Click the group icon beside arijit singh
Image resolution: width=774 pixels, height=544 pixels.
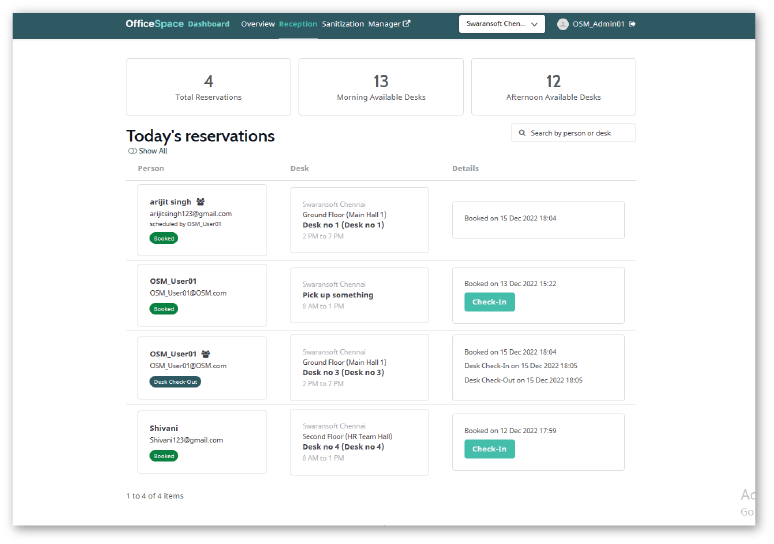[x=201, y=201]
